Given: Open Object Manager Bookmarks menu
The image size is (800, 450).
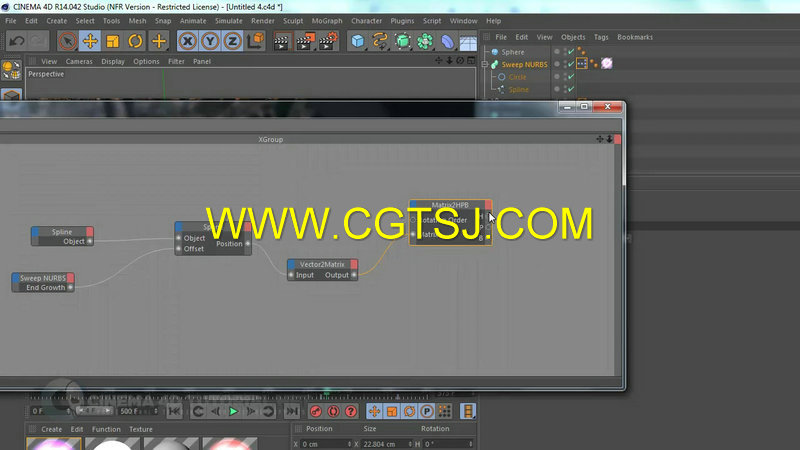Looking at the screenshot, I should [x=635, y=37].
